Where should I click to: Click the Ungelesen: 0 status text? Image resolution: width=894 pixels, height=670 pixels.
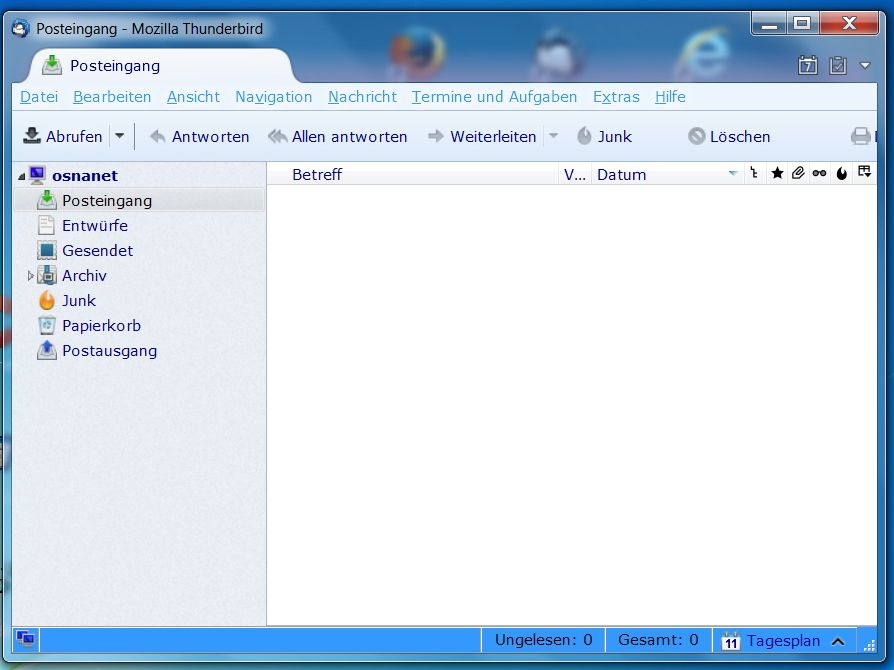(543, 640)
